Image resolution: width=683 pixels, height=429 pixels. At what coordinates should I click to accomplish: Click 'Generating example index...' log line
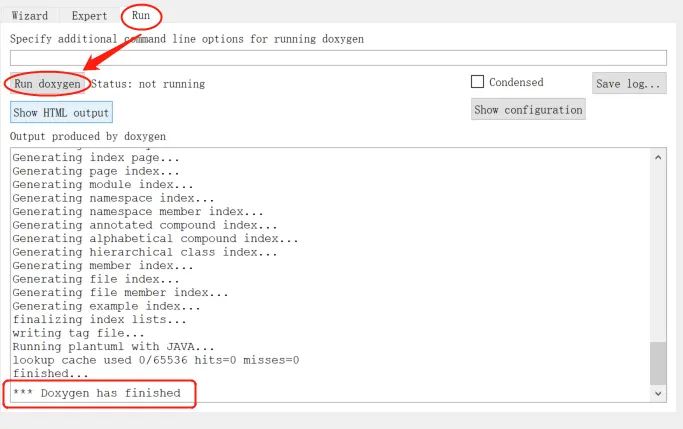click(106, 306)
